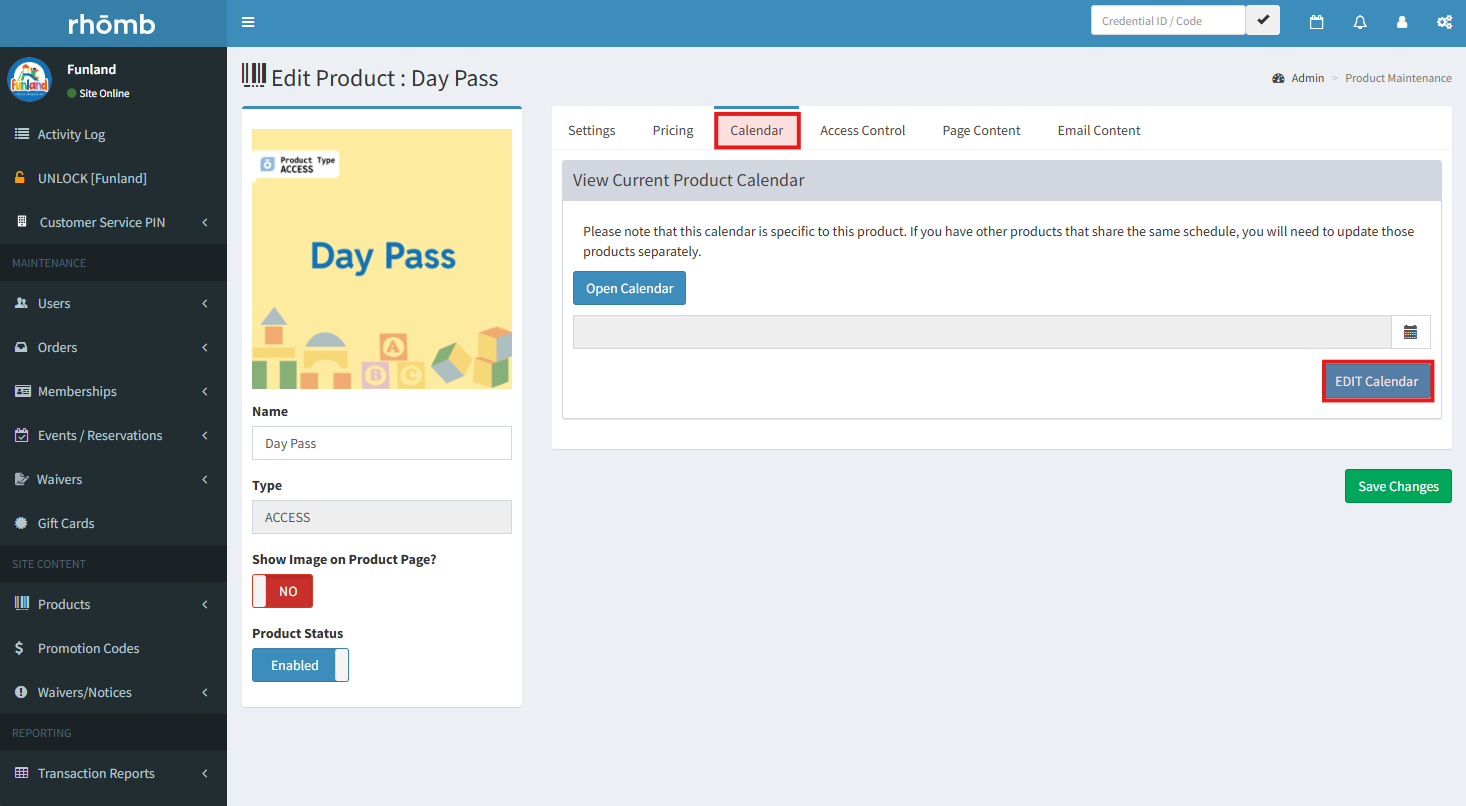The height and width of the screenshot is (806, 1466).
Task: Open the settings gears icon in header
Action: 1444,22
